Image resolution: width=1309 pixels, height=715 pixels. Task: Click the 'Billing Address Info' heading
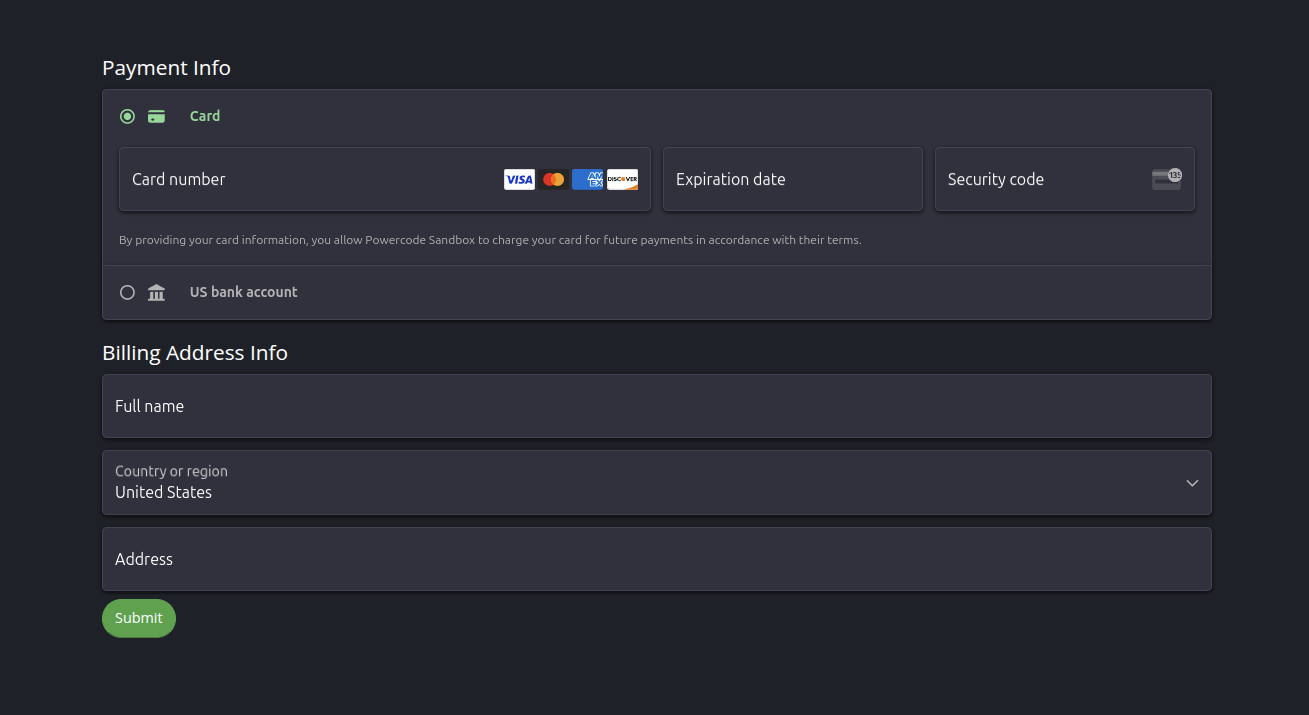pos(195,353)
